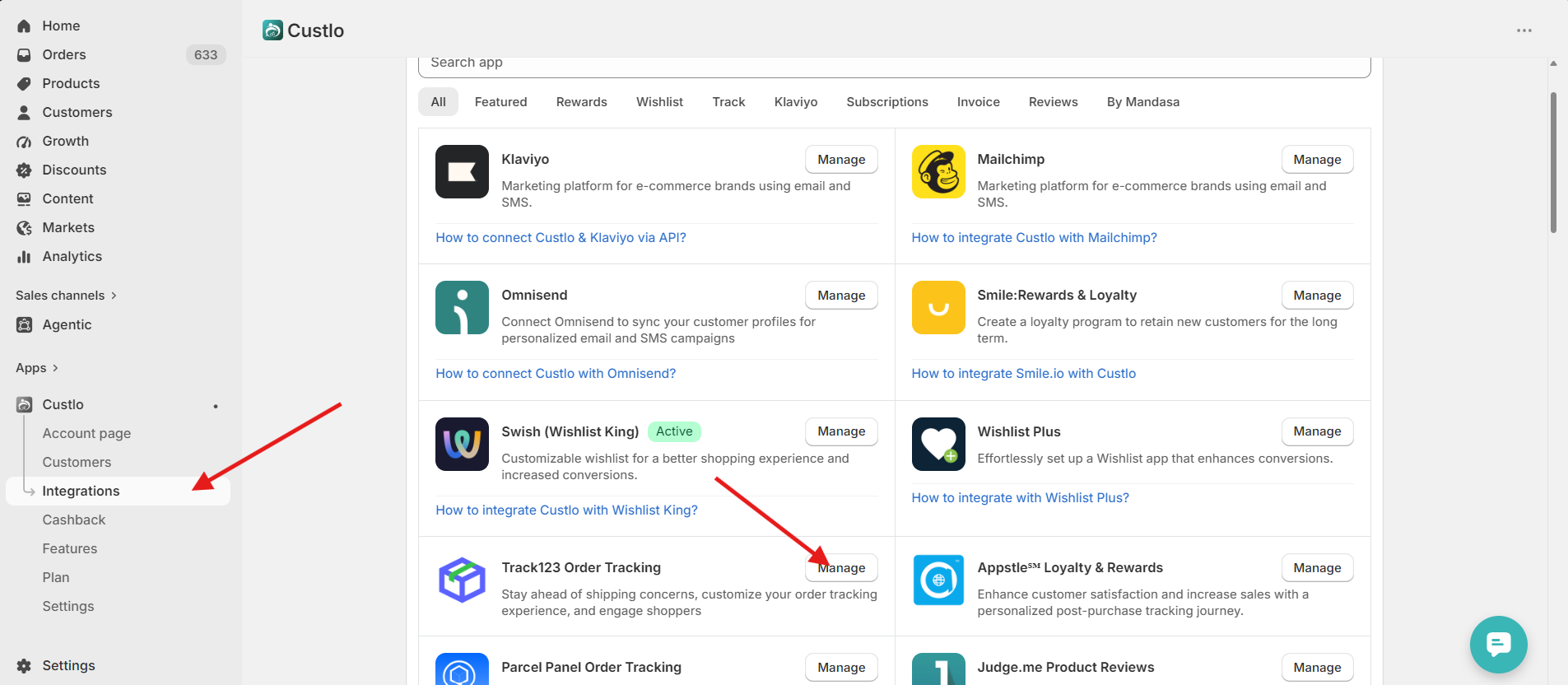Open 'How to integrate Smile.io with Custlo' link
The image size is (1568, 685).
pos(1023,374)
